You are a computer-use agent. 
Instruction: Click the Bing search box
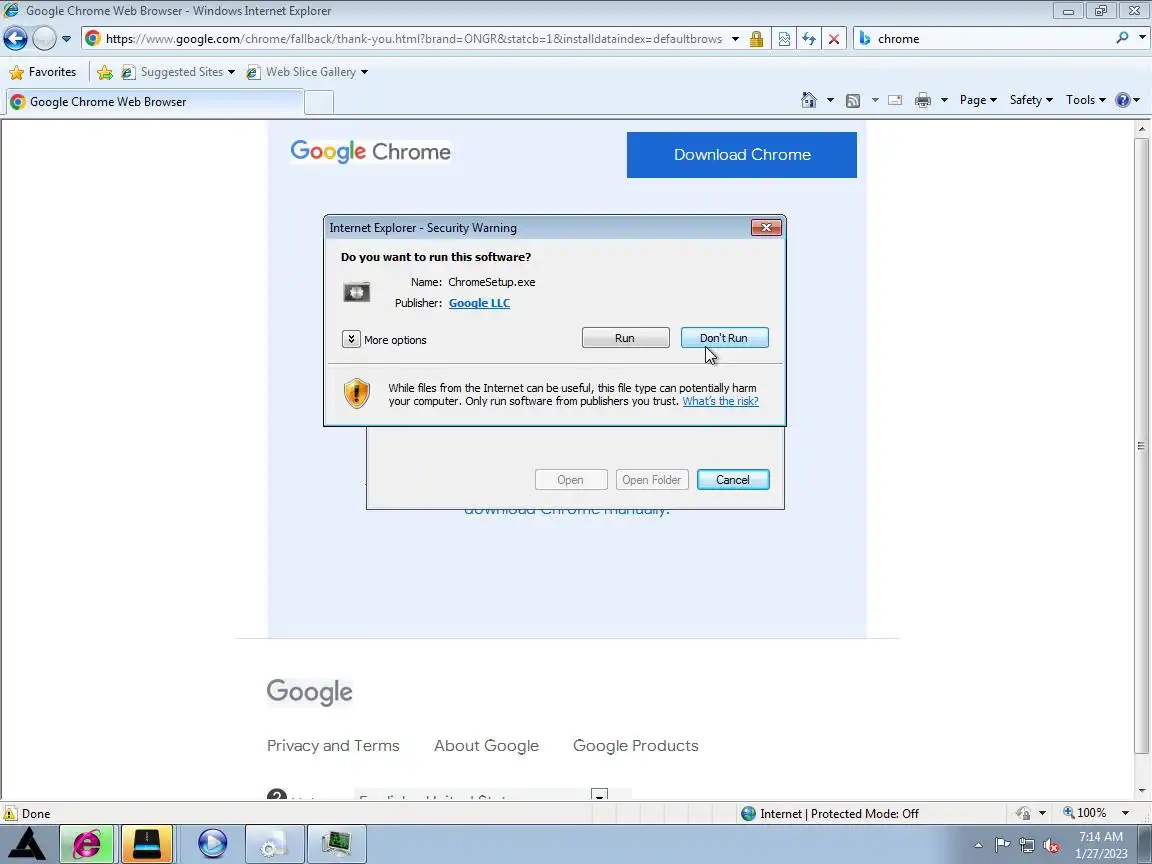[992, 38]
